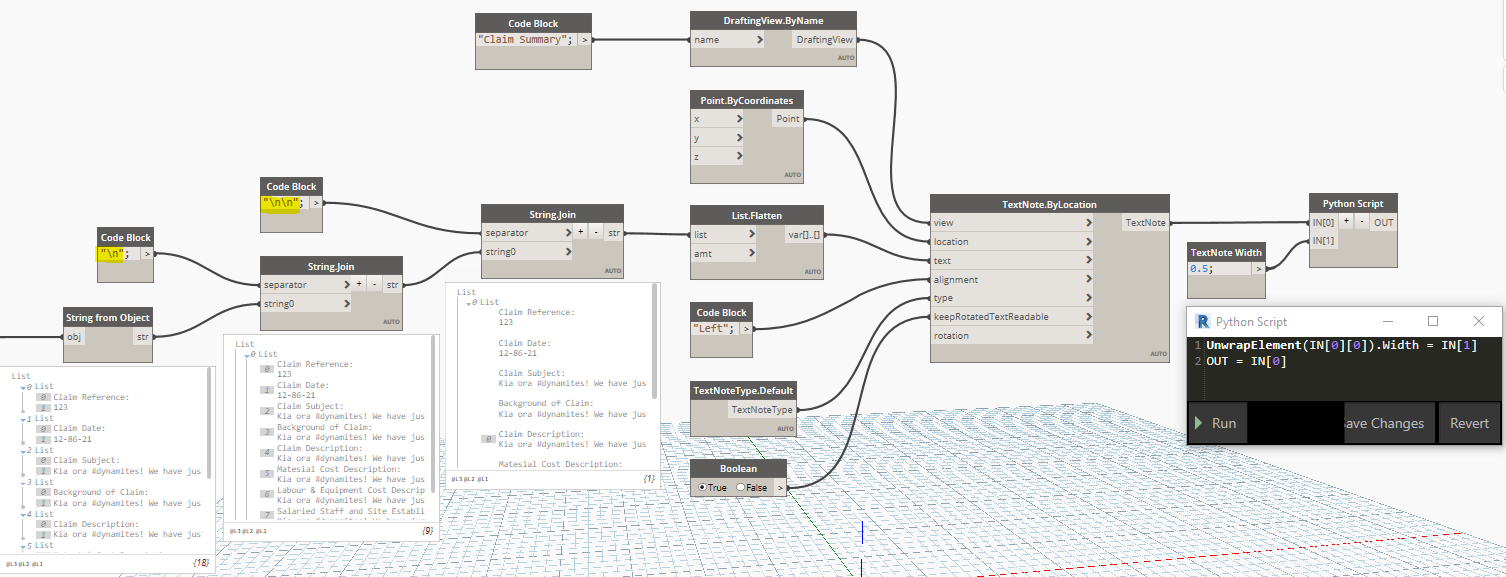This screenshot has height=577, width=1506.
Task: Click the "Claim Summary" text in the code block
Action: point(523,40)
